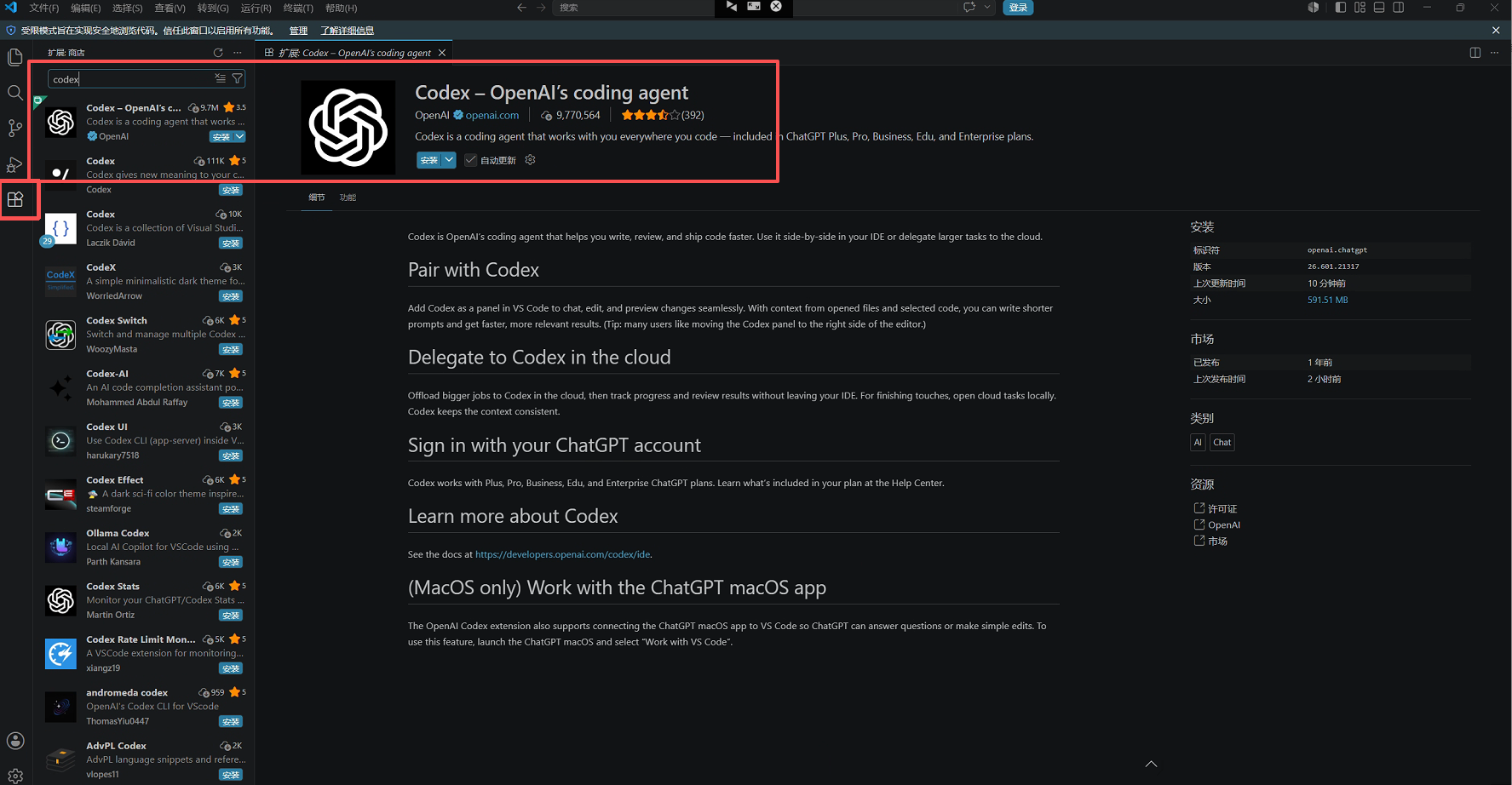Select Codex UI by harukary7518 in list
The height and width of the screenshot is (785, 1512).
coord(144,441)
